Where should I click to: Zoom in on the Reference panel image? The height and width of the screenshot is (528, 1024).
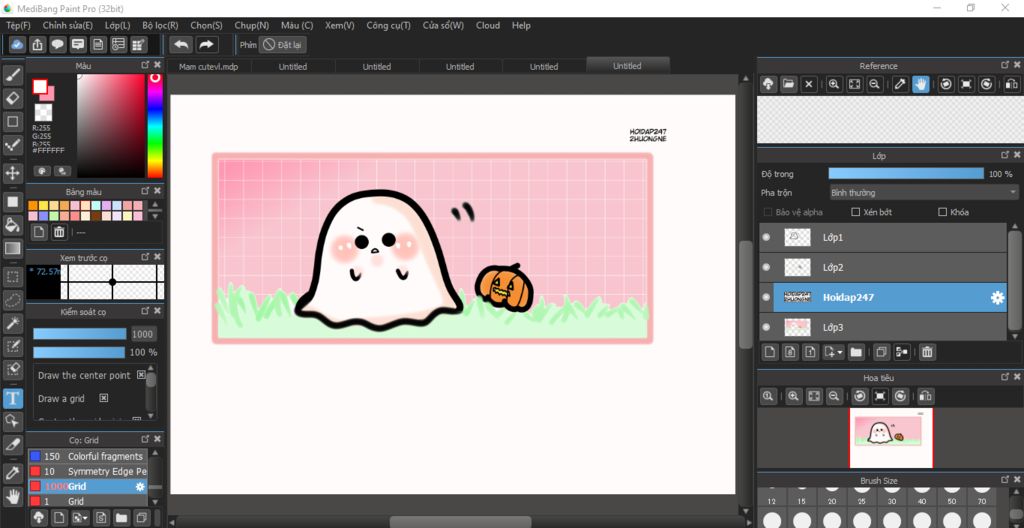tap(834, 84)
